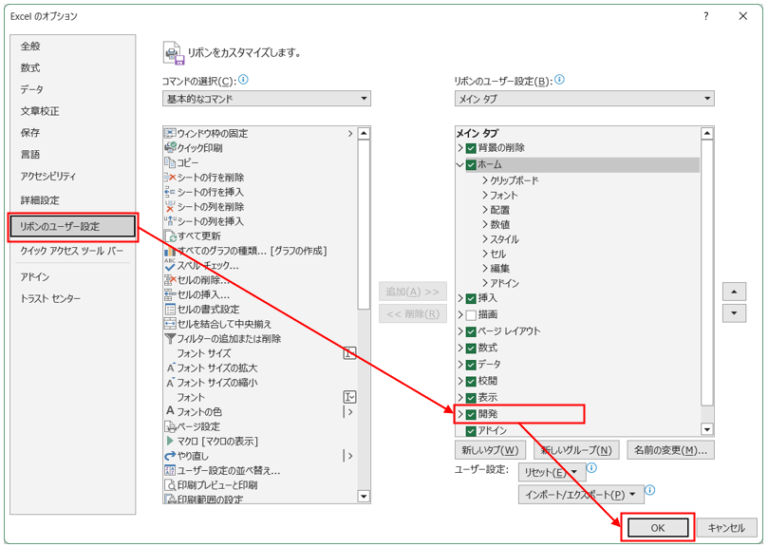Viewport: 768px width, 547px height.
Task: Enable the 描画 tab checkbox
Action: pyautogui.click(x=471, y=315)
